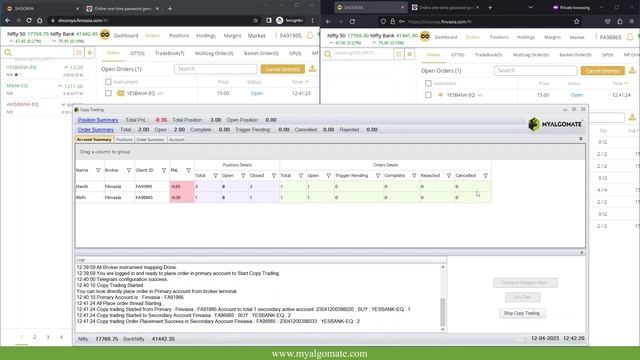Open Dashboard menu in left browser

(x=126, y=36)
